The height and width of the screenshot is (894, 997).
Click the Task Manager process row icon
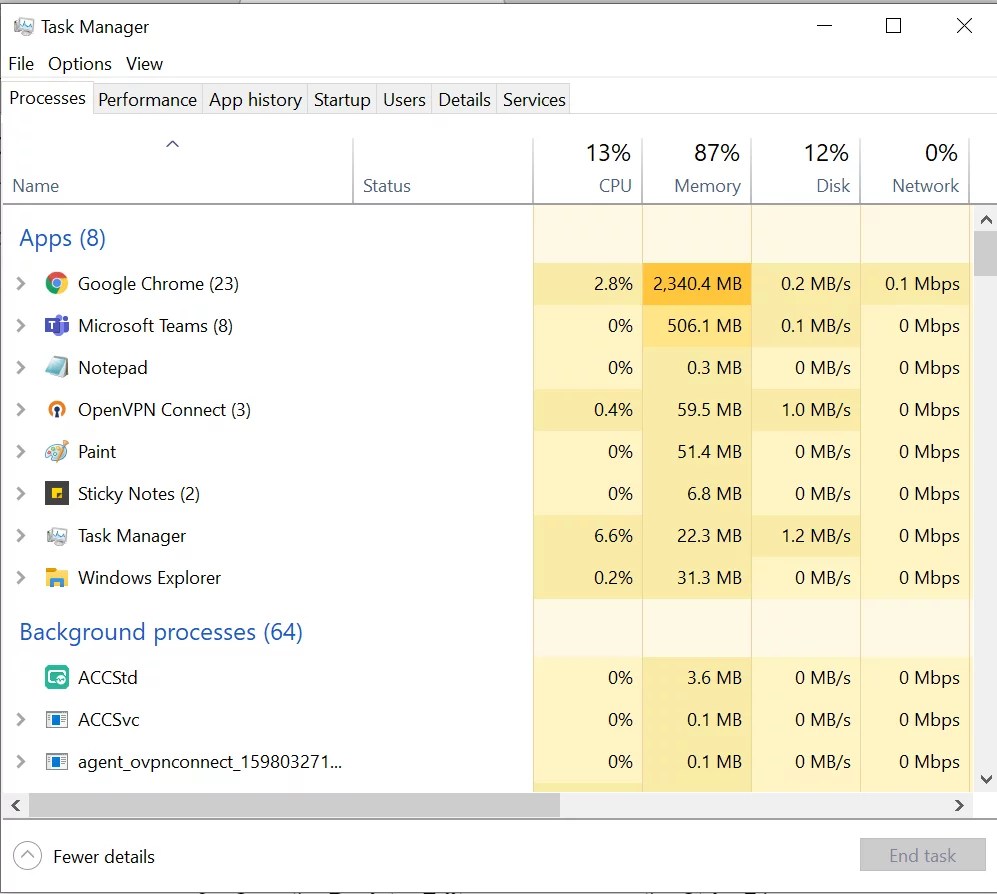coord(57,536)
